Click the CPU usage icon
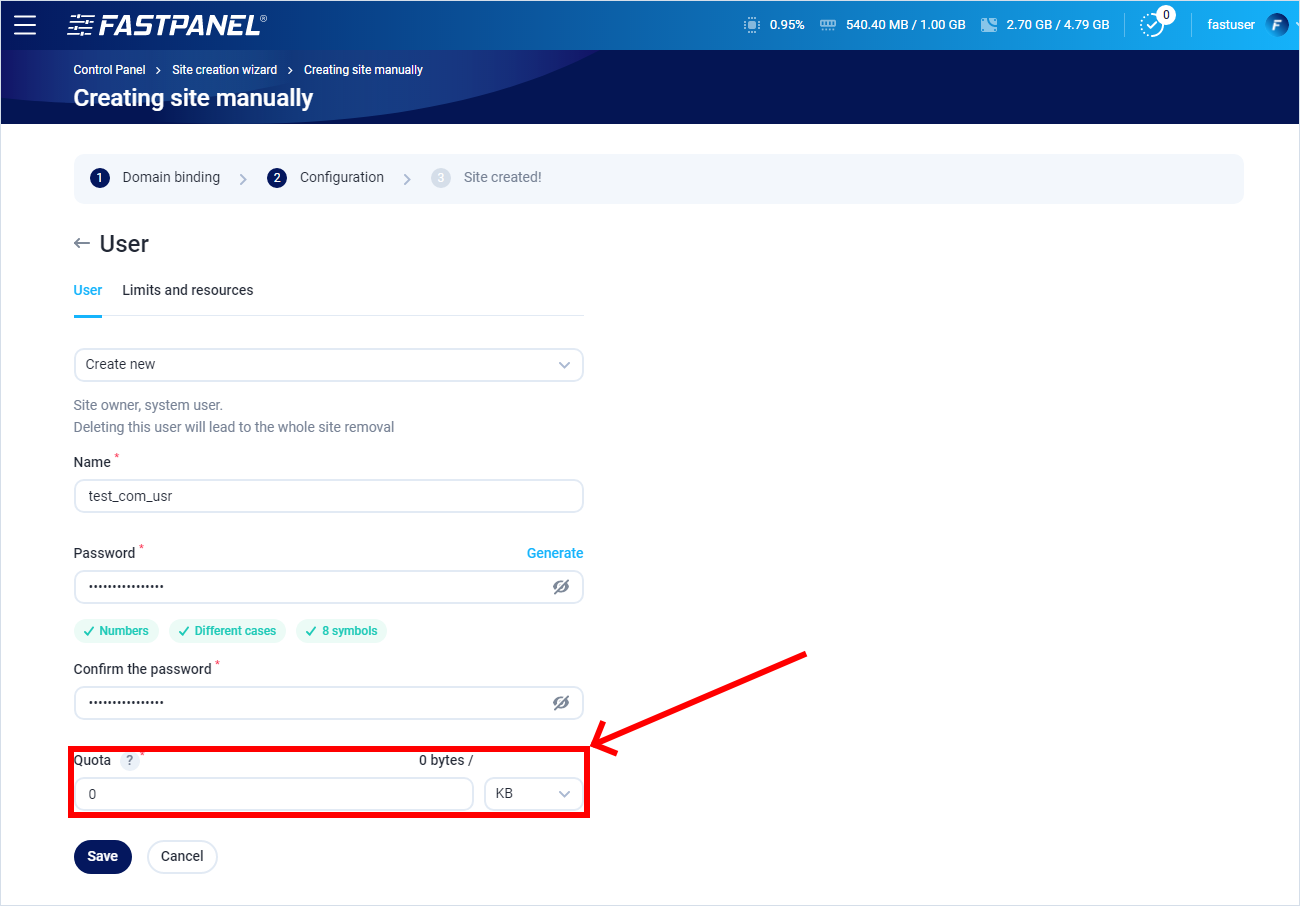Viewport: 1300px width, 906px height. click(x=752, y=25)
